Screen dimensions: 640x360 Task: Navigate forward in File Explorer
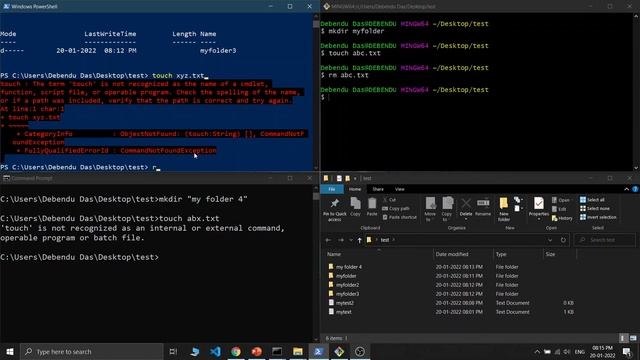point(341,240)
